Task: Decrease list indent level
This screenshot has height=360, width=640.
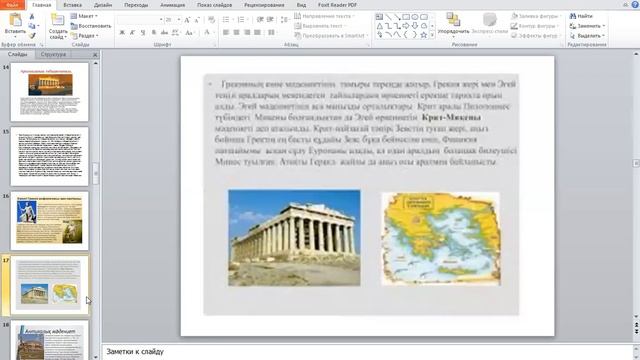Action: 260,20
